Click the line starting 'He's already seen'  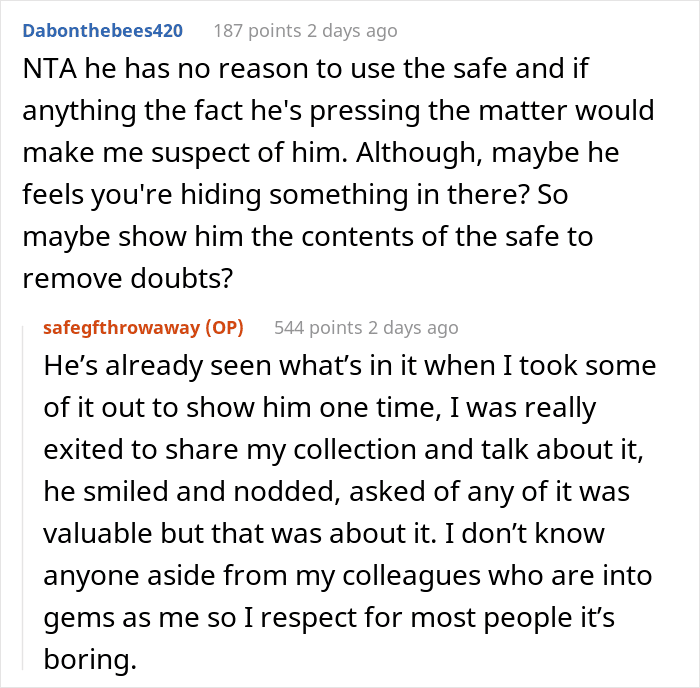350,366
